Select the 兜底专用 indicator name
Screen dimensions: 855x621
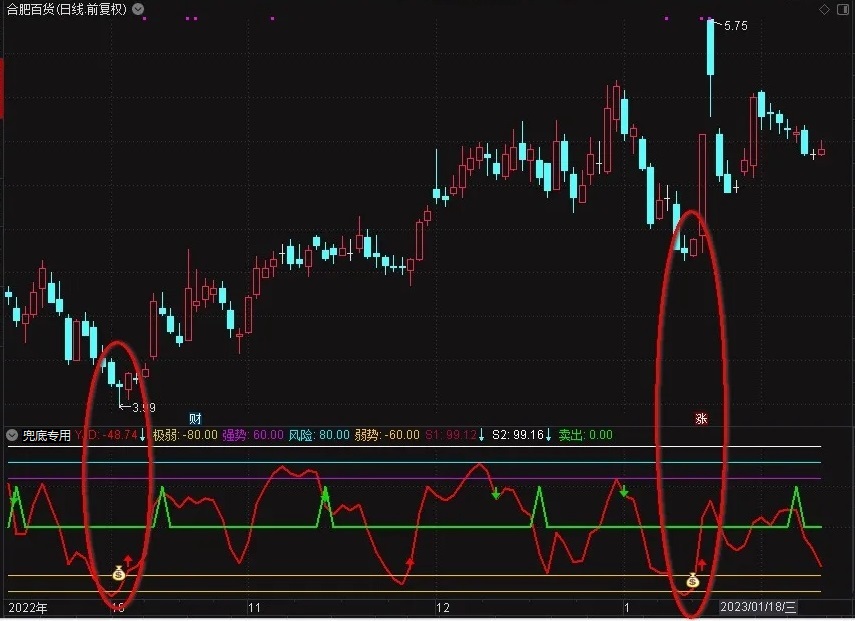point(47,435)
